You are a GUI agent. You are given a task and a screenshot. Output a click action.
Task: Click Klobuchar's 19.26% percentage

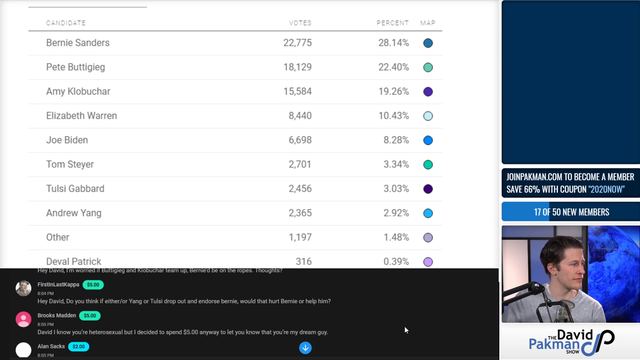[x=393, y=91]
